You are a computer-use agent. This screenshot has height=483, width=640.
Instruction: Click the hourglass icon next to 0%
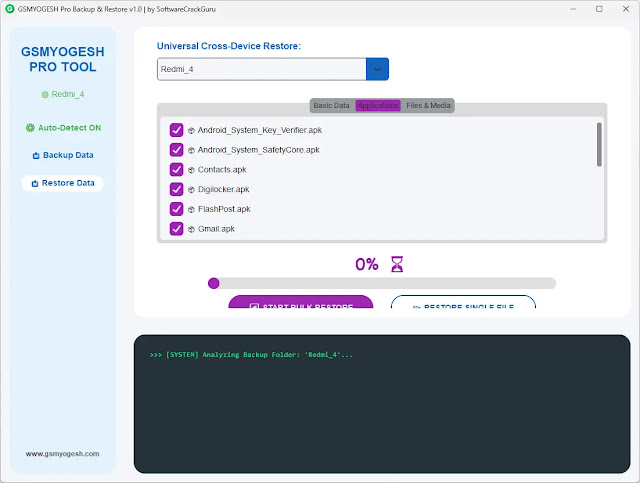coord(397,264)
